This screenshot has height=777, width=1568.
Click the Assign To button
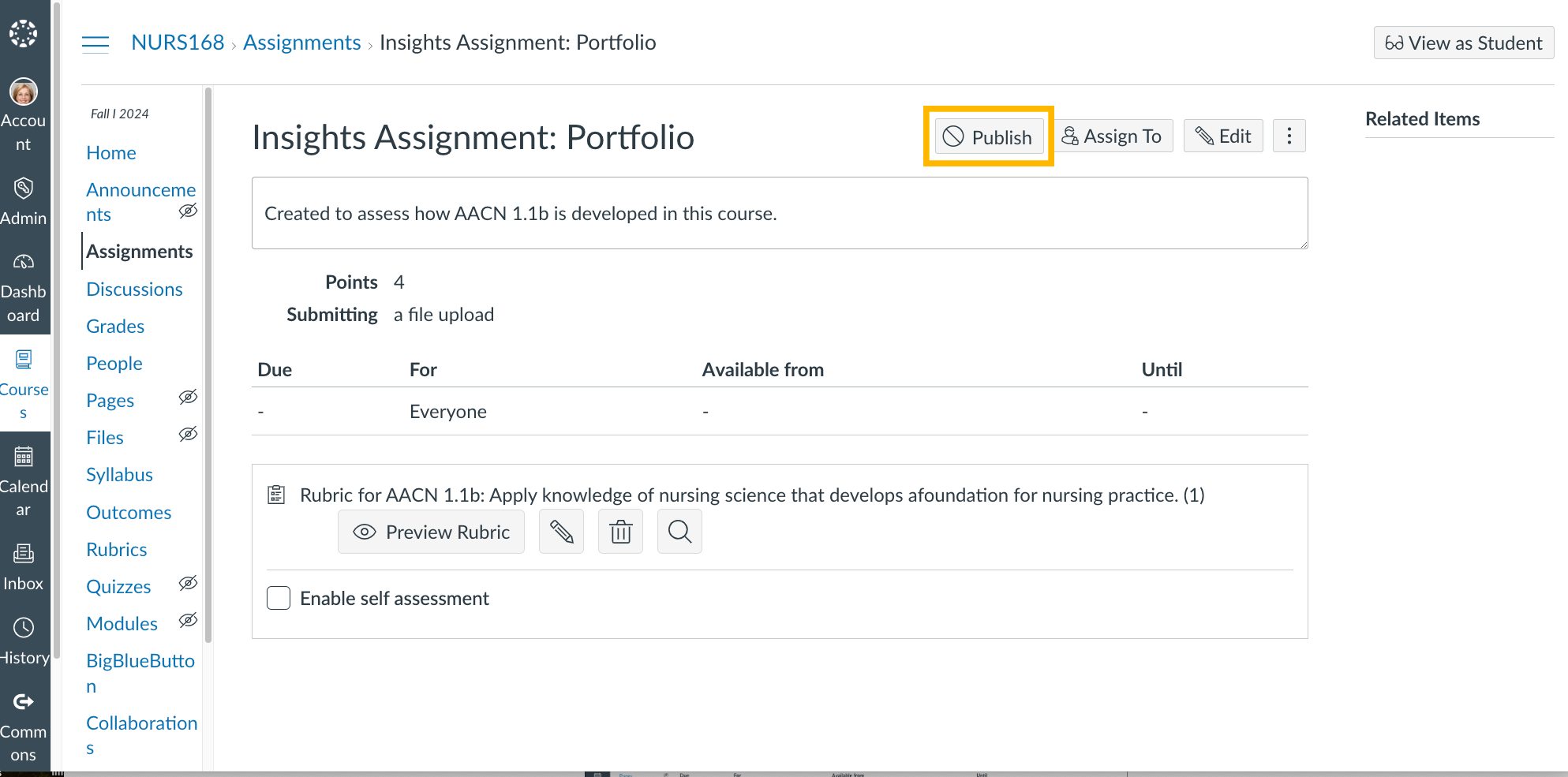click(x=1113, y=136)
